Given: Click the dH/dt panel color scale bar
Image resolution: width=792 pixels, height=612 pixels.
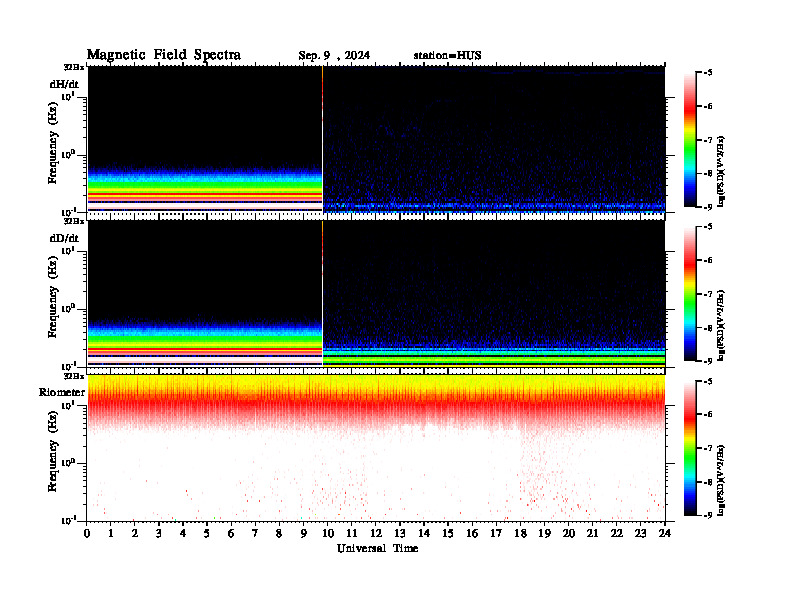Looking at the screenshot, I should [x=690, y=140].
